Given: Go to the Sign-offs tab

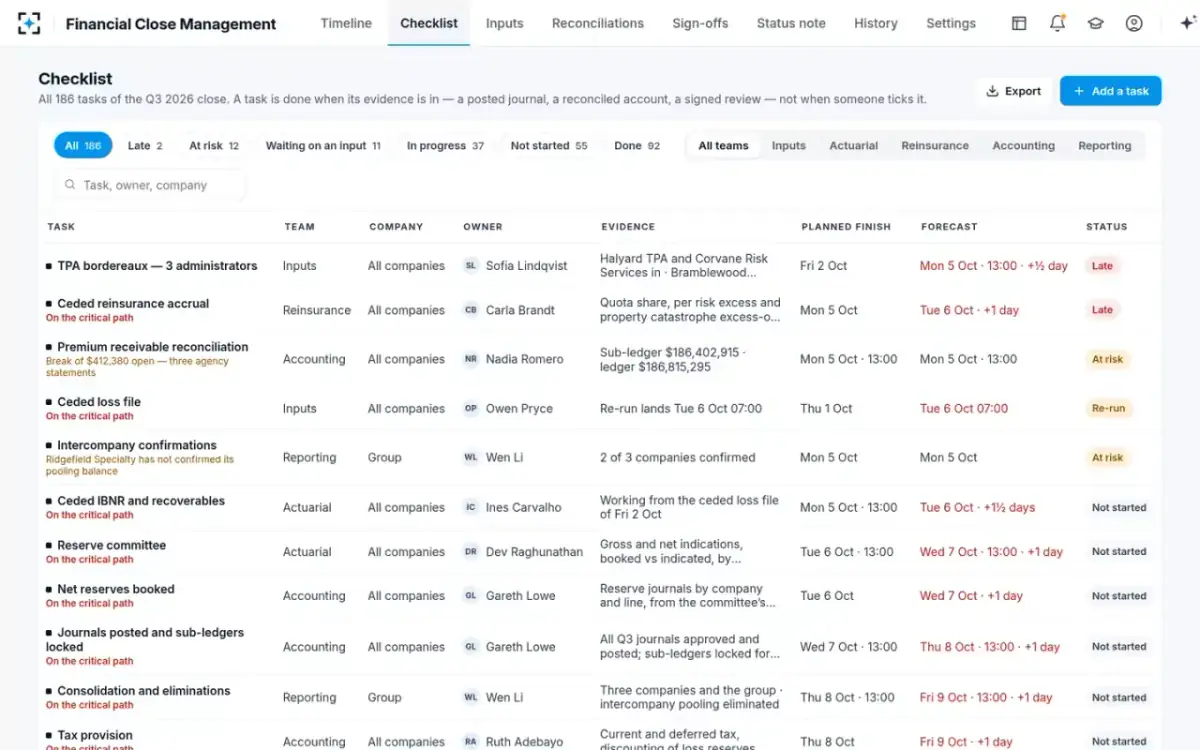Looking at the screenshot, I should pos(700,23).
